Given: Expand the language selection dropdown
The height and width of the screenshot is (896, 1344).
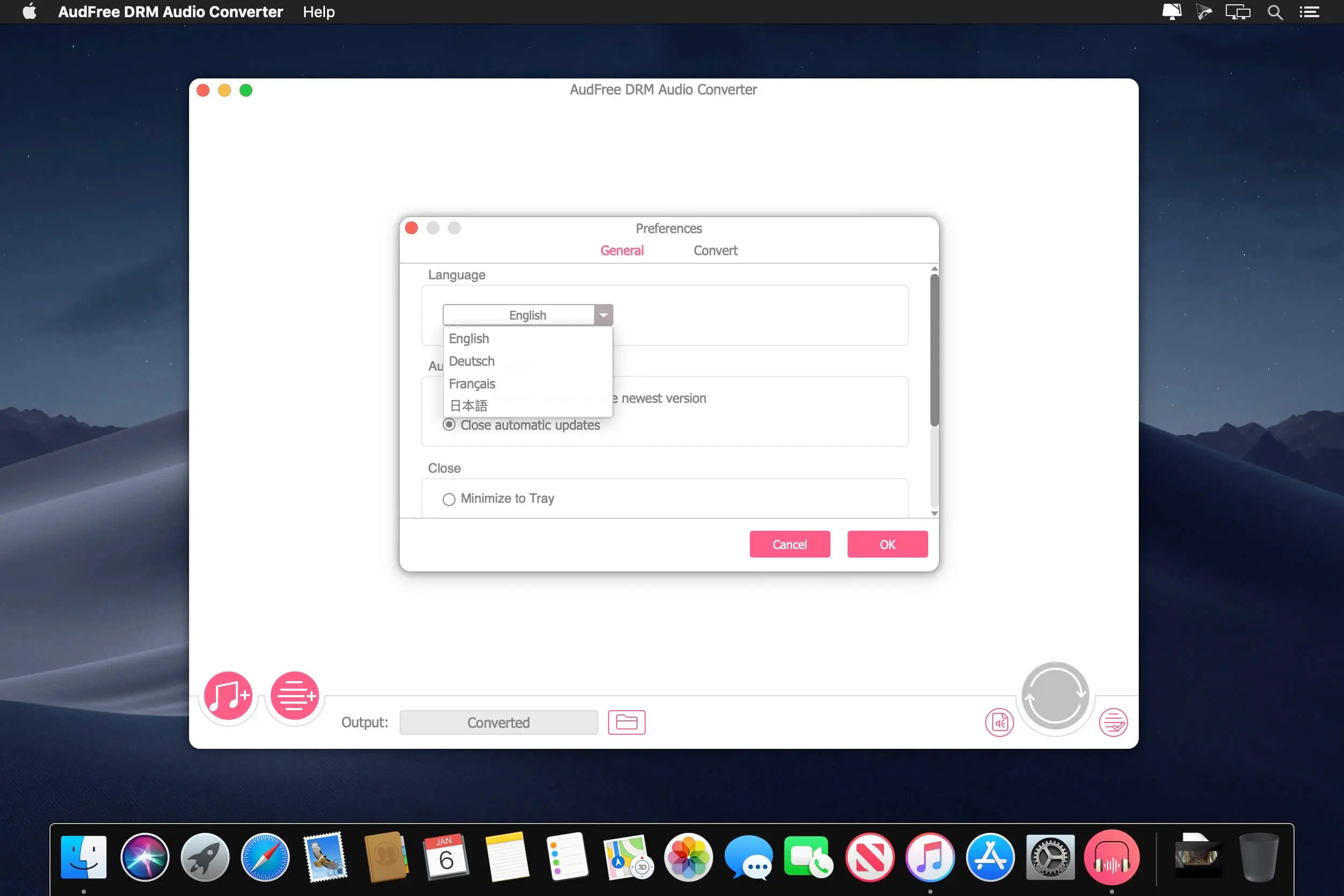Looking at the screenshot, I should [603, 315].
